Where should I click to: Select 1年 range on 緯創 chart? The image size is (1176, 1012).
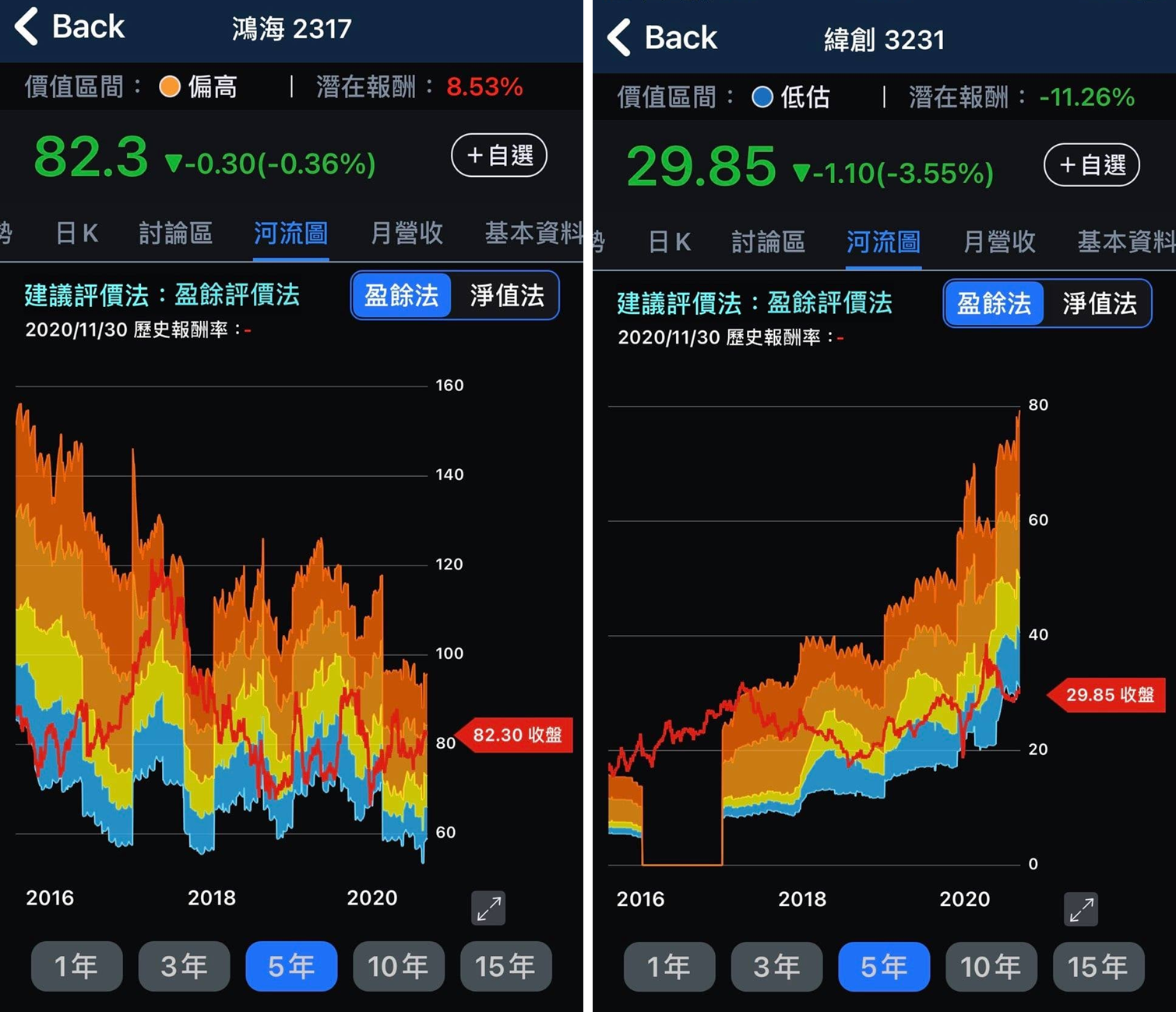(x=669, y=967)
